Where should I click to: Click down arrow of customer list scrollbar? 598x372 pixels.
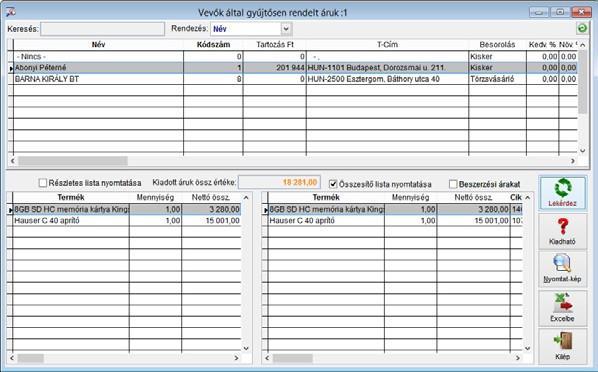582,151
